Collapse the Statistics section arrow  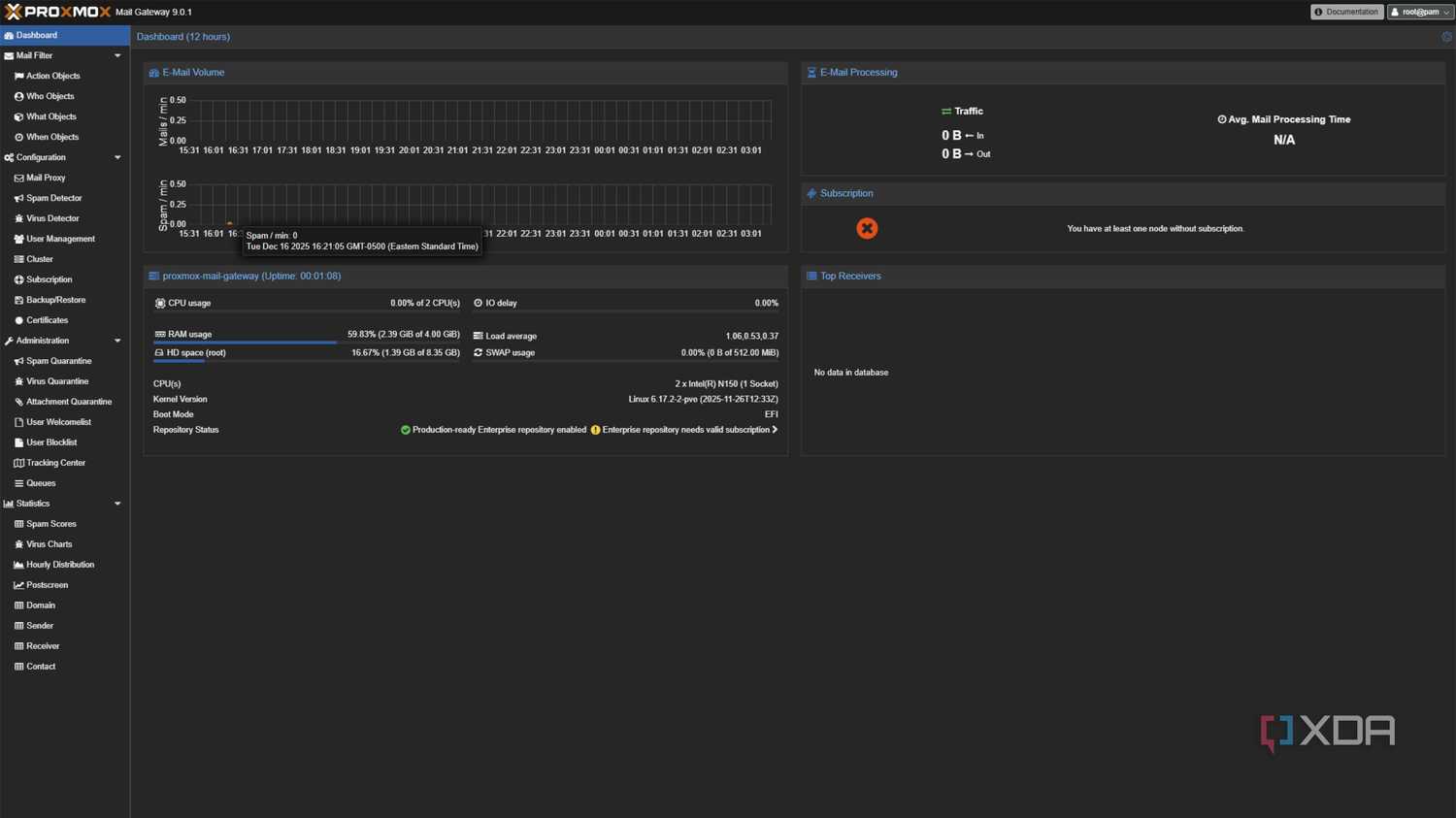[x=117, y=504]
